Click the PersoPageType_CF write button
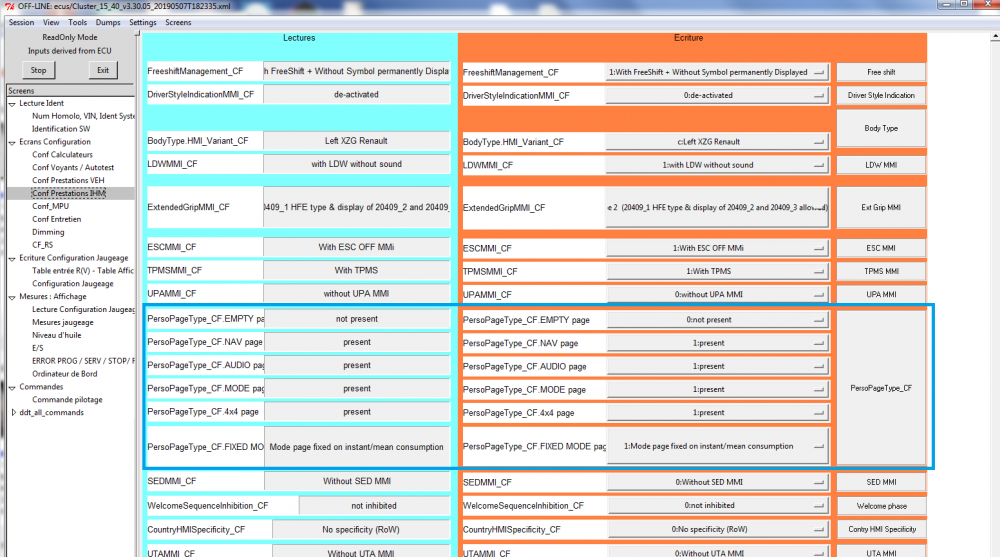 881,388
